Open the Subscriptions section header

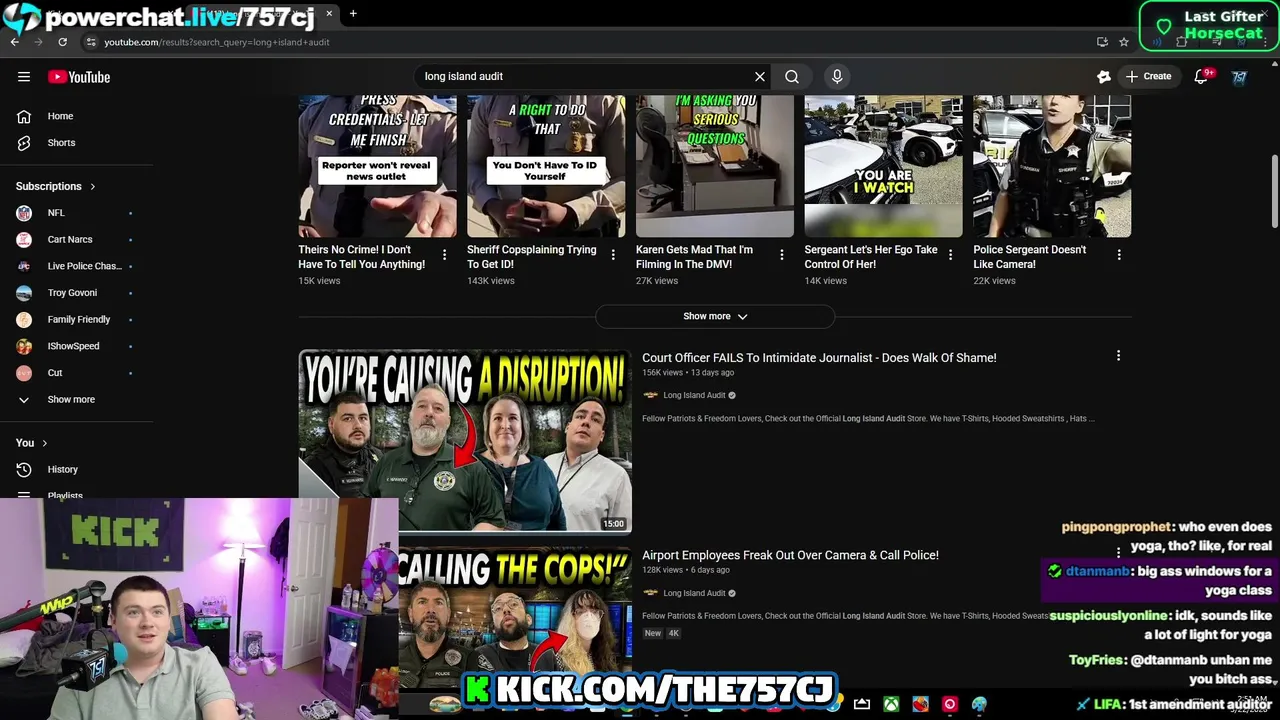[x=56, y=186]
